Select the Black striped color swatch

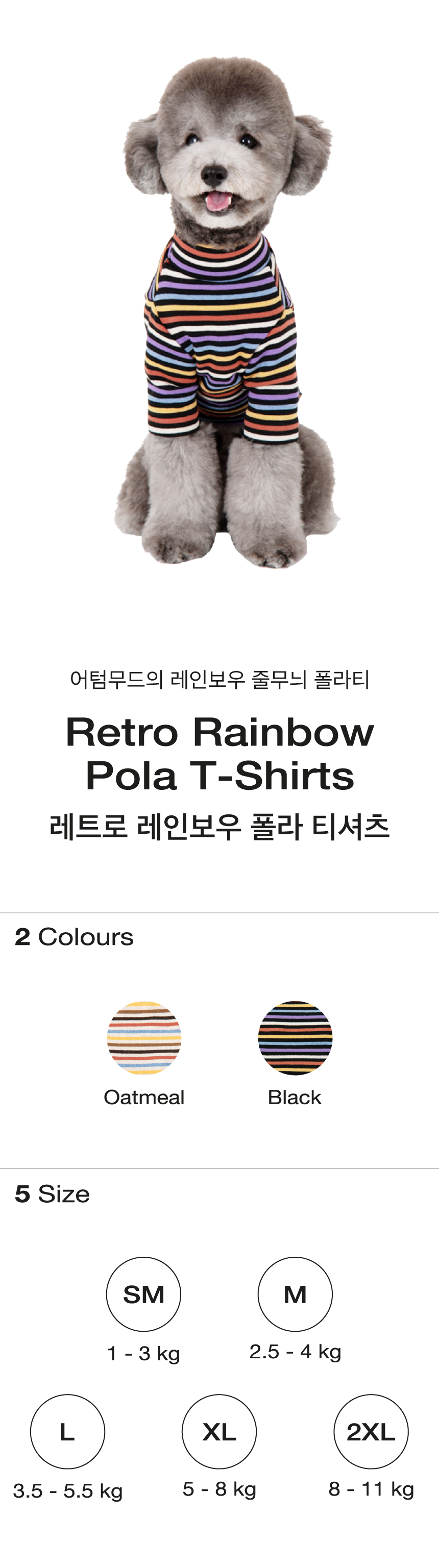pos(296,1037)
